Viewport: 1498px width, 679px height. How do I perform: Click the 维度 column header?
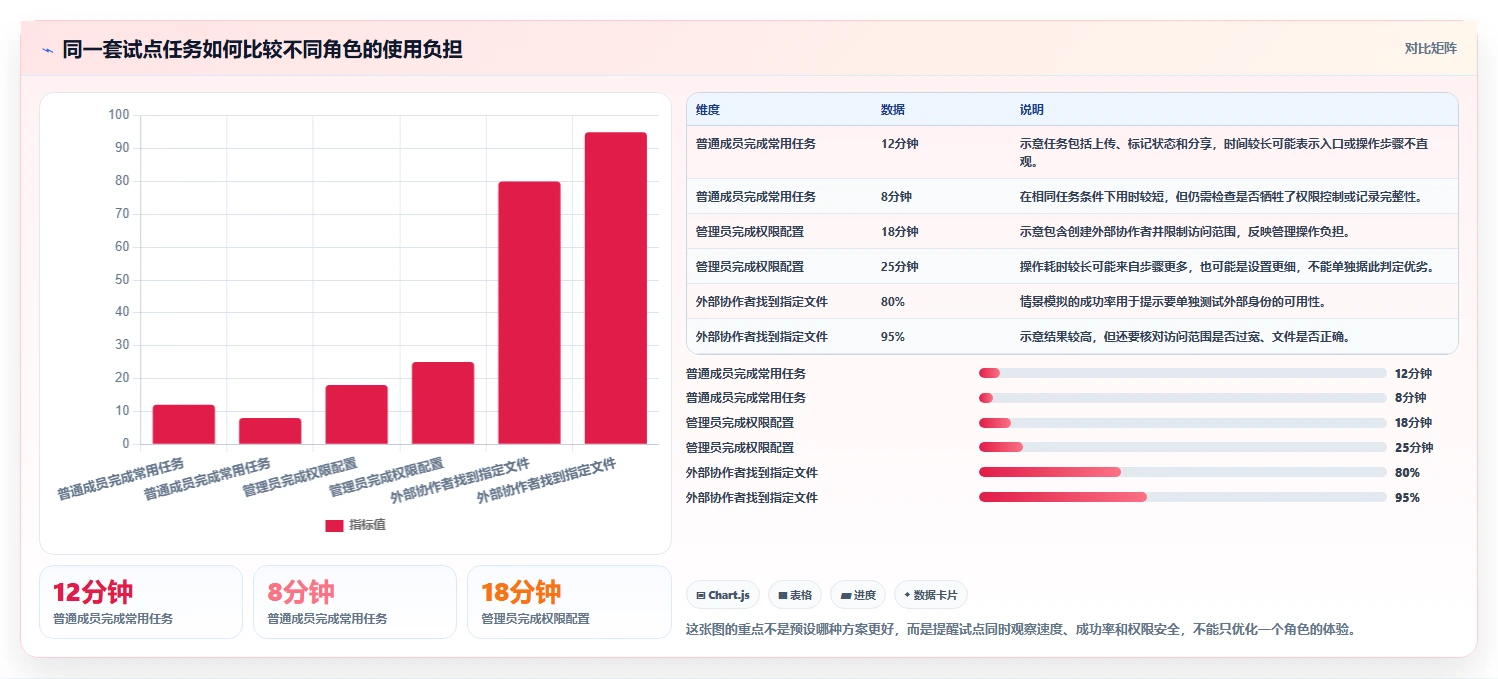coord(708,109)
